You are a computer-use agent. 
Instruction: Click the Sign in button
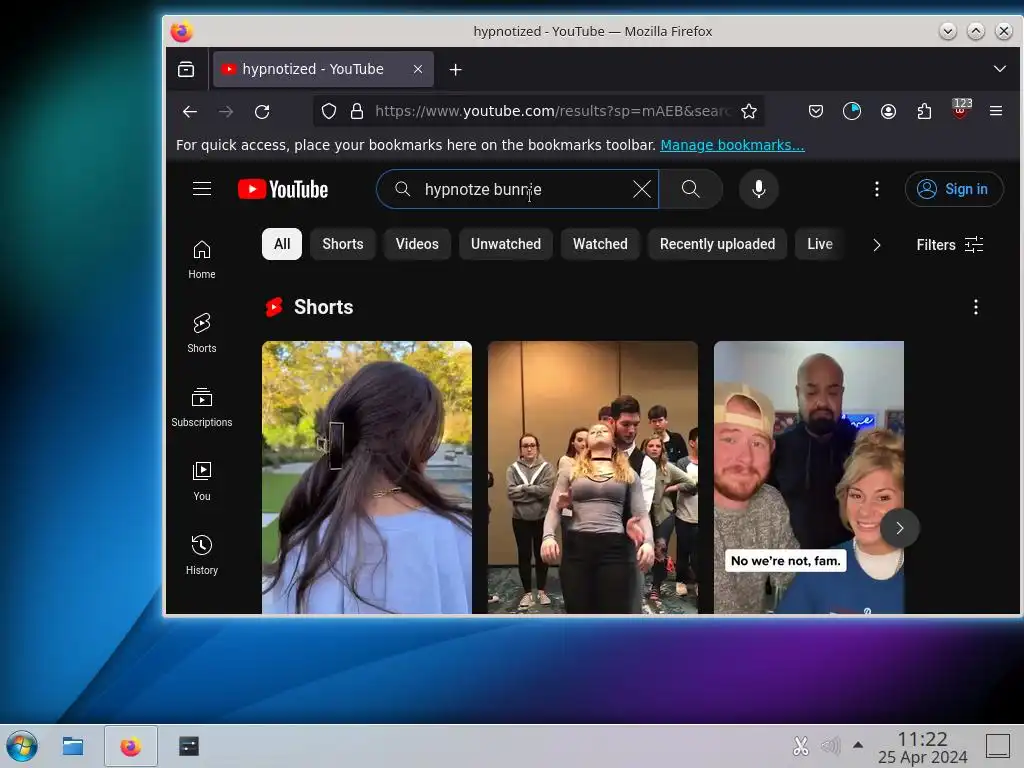[x=953, y=189]
